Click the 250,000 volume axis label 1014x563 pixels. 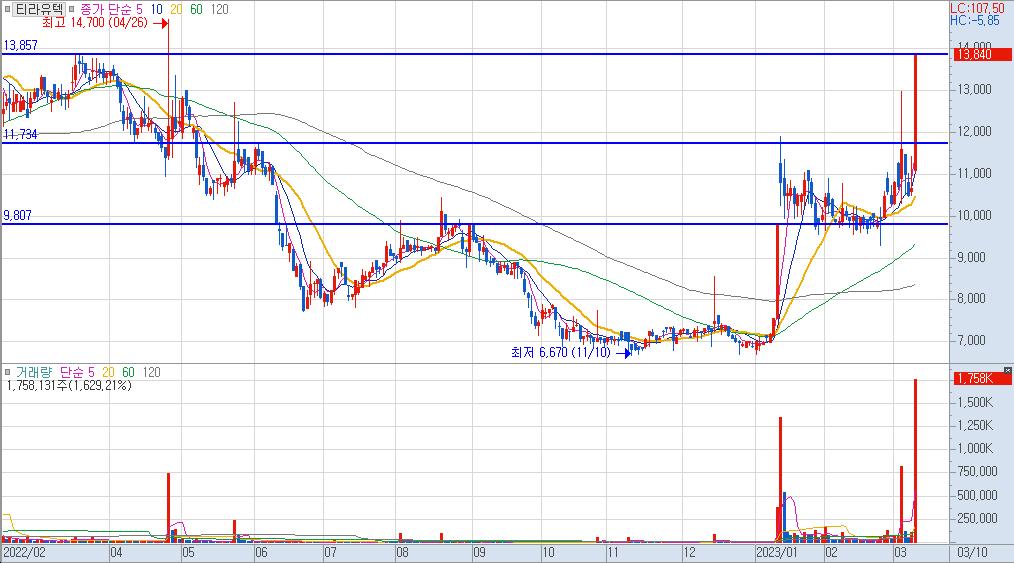tap(978, 518)
